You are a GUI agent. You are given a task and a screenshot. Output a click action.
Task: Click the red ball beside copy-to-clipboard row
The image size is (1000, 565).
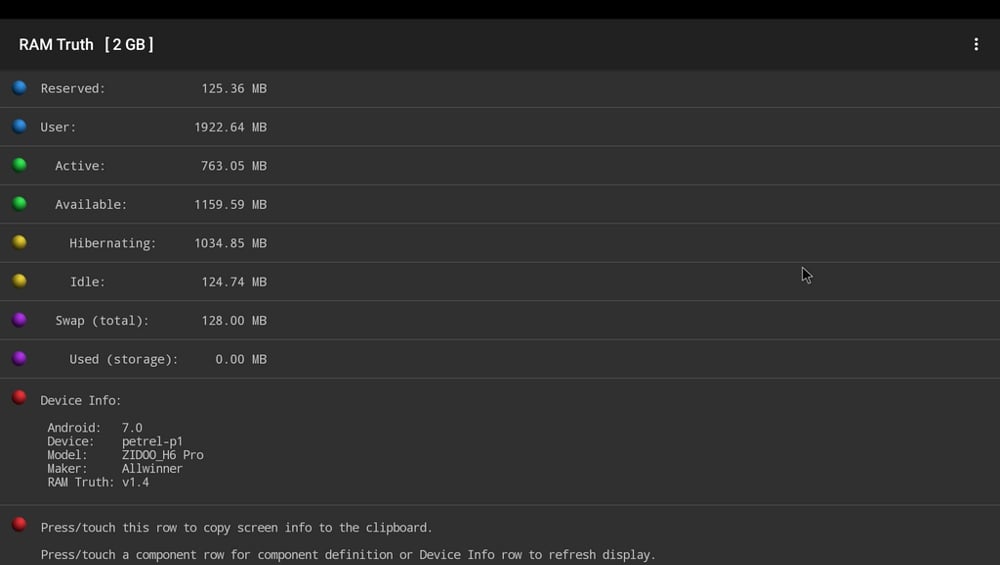point(20,524)
